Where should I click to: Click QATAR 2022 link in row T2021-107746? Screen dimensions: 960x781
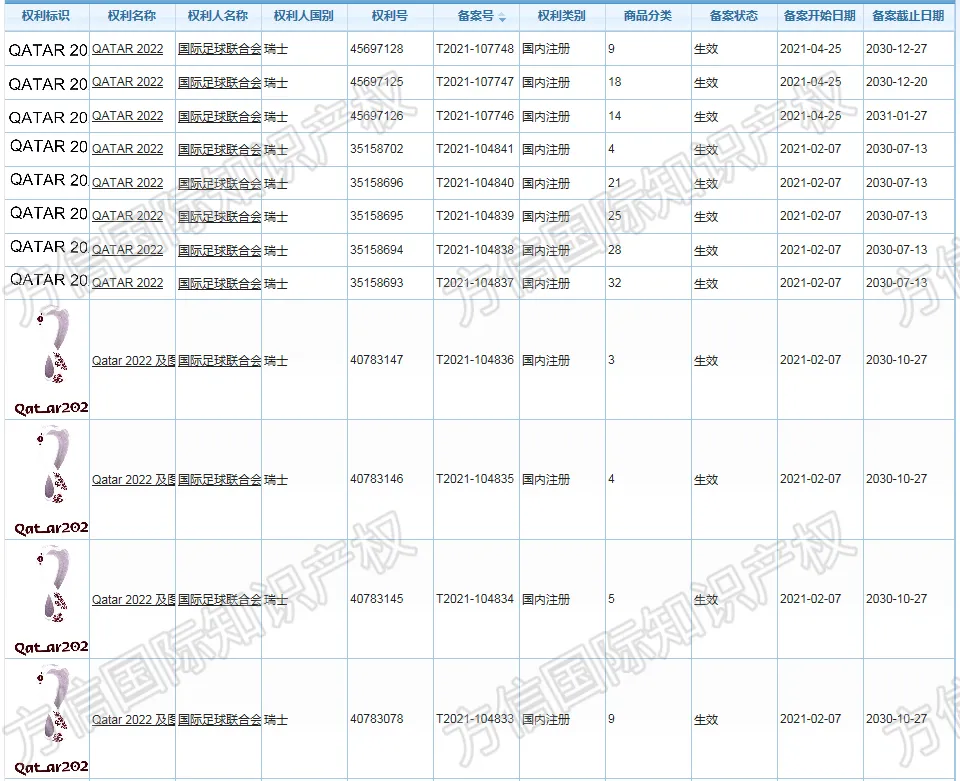(x=127, y=116)
